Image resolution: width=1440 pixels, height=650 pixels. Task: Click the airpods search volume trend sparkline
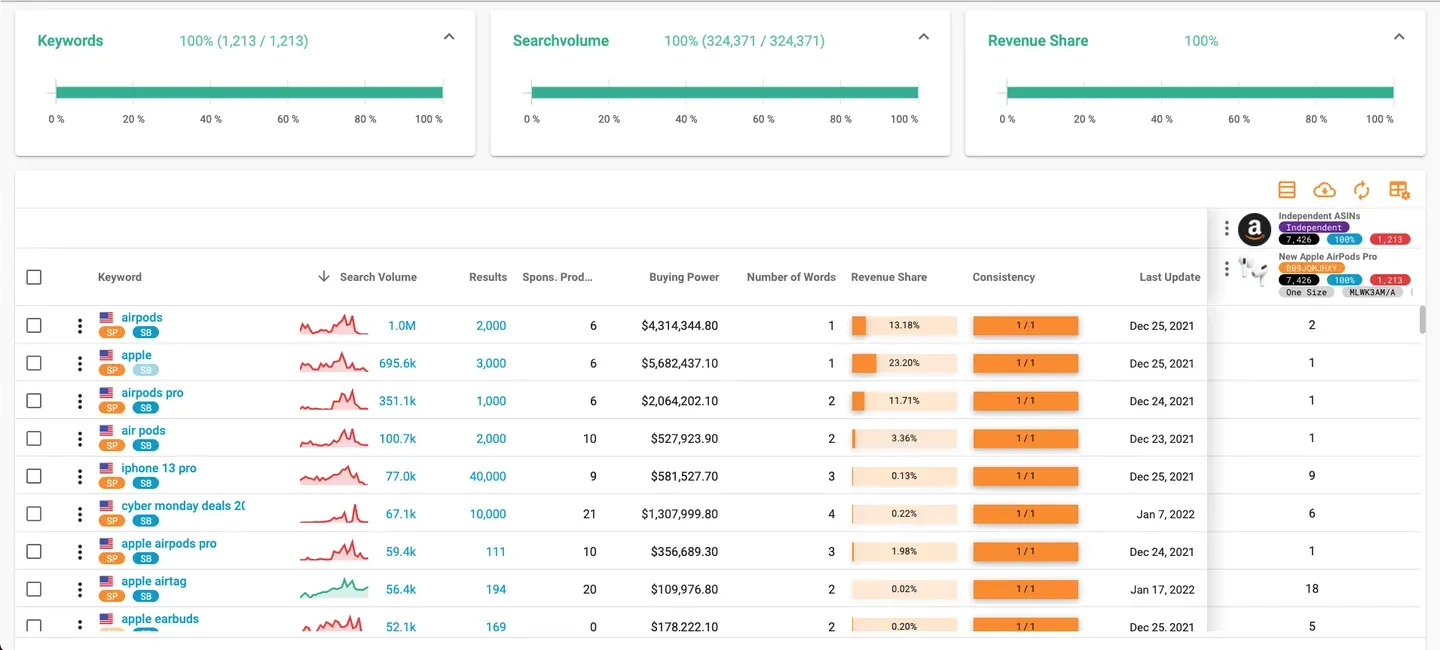(x=334, y=325)
